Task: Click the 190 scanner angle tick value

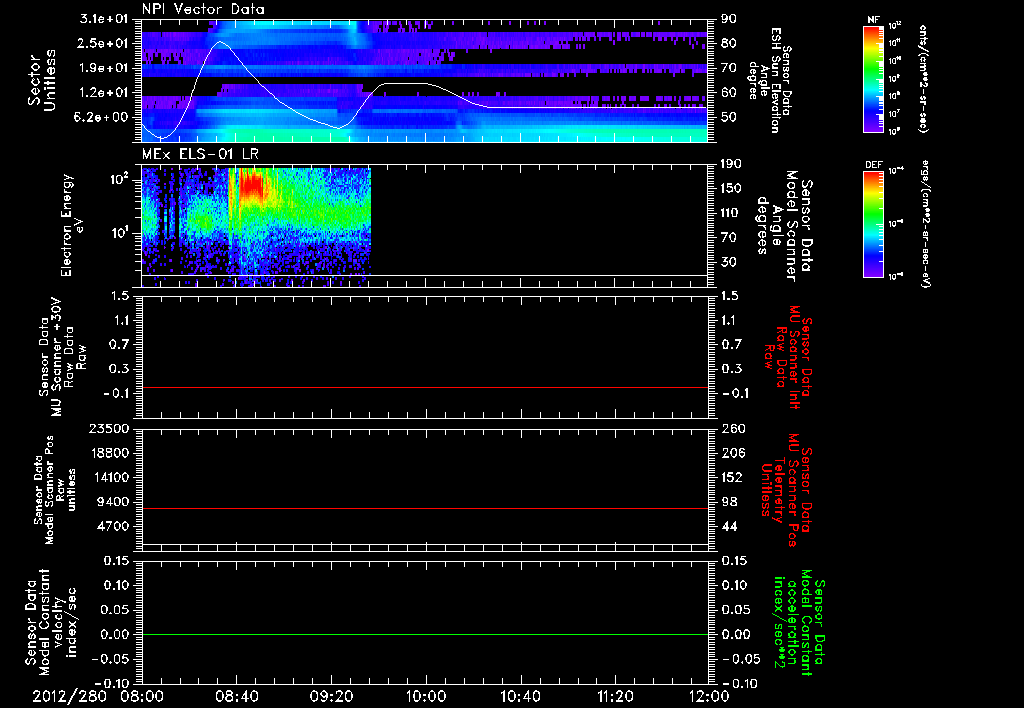Action: coord(732,164)
